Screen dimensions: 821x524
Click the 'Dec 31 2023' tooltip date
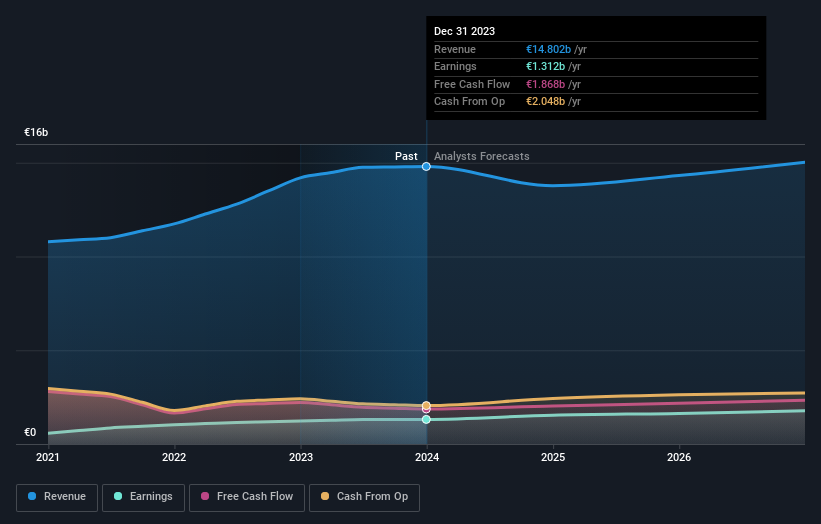pyautogui.click(x=464, y=31)
